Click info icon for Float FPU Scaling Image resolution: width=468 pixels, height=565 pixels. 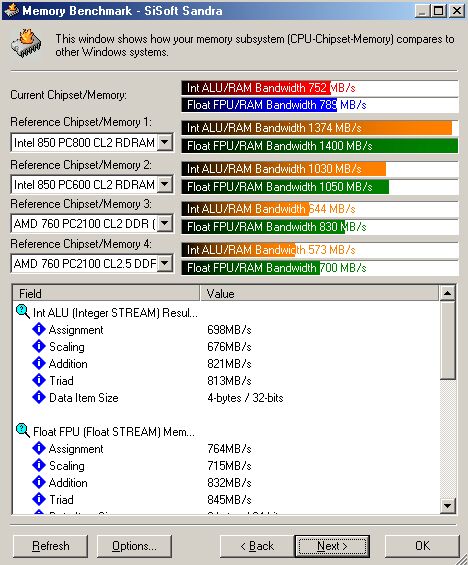[x=39, y=465]
